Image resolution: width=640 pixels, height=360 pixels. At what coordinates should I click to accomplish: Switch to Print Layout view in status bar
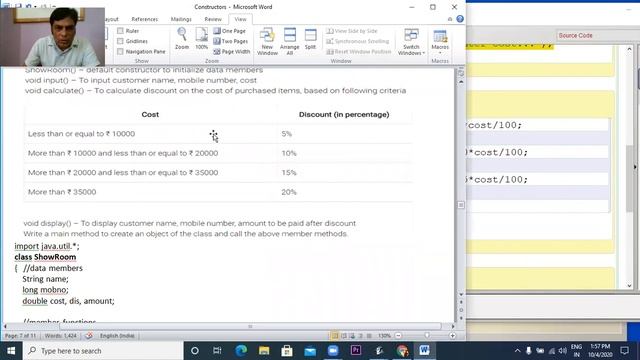click(335, 336)
